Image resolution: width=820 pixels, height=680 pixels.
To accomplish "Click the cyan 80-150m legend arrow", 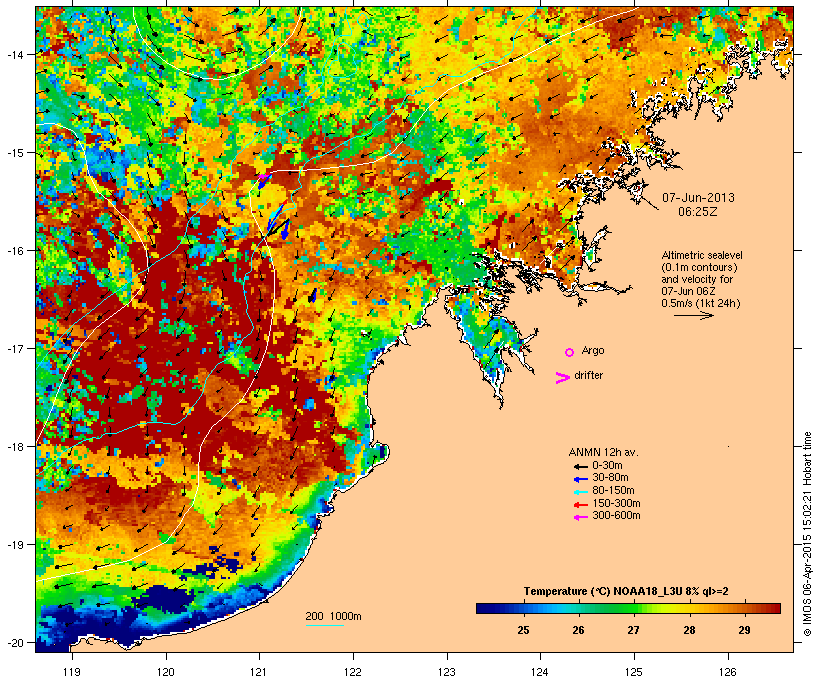I will pyautogui.click(x=580, y=492).
